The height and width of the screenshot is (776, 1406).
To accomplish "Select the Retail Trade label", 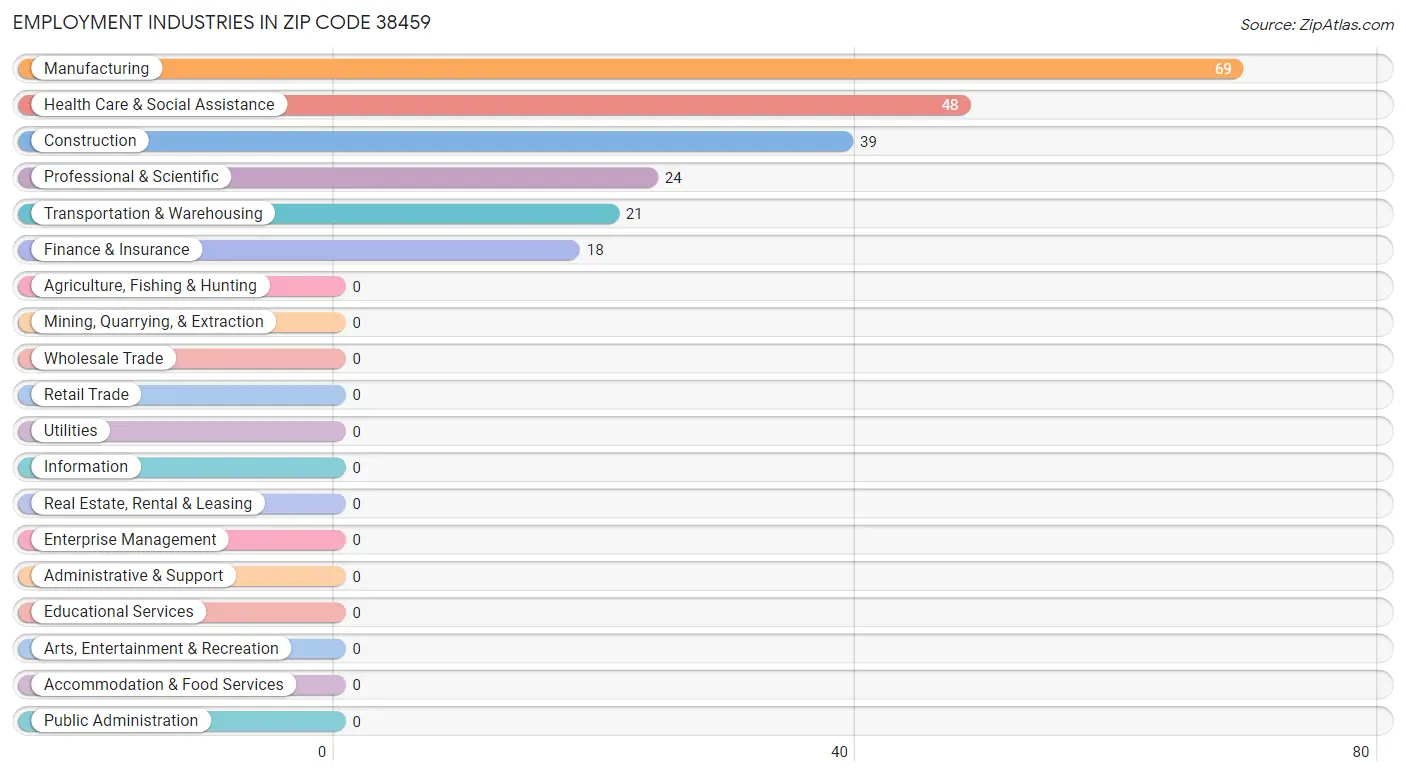I will pyautogui.click(x=86, y=395).
